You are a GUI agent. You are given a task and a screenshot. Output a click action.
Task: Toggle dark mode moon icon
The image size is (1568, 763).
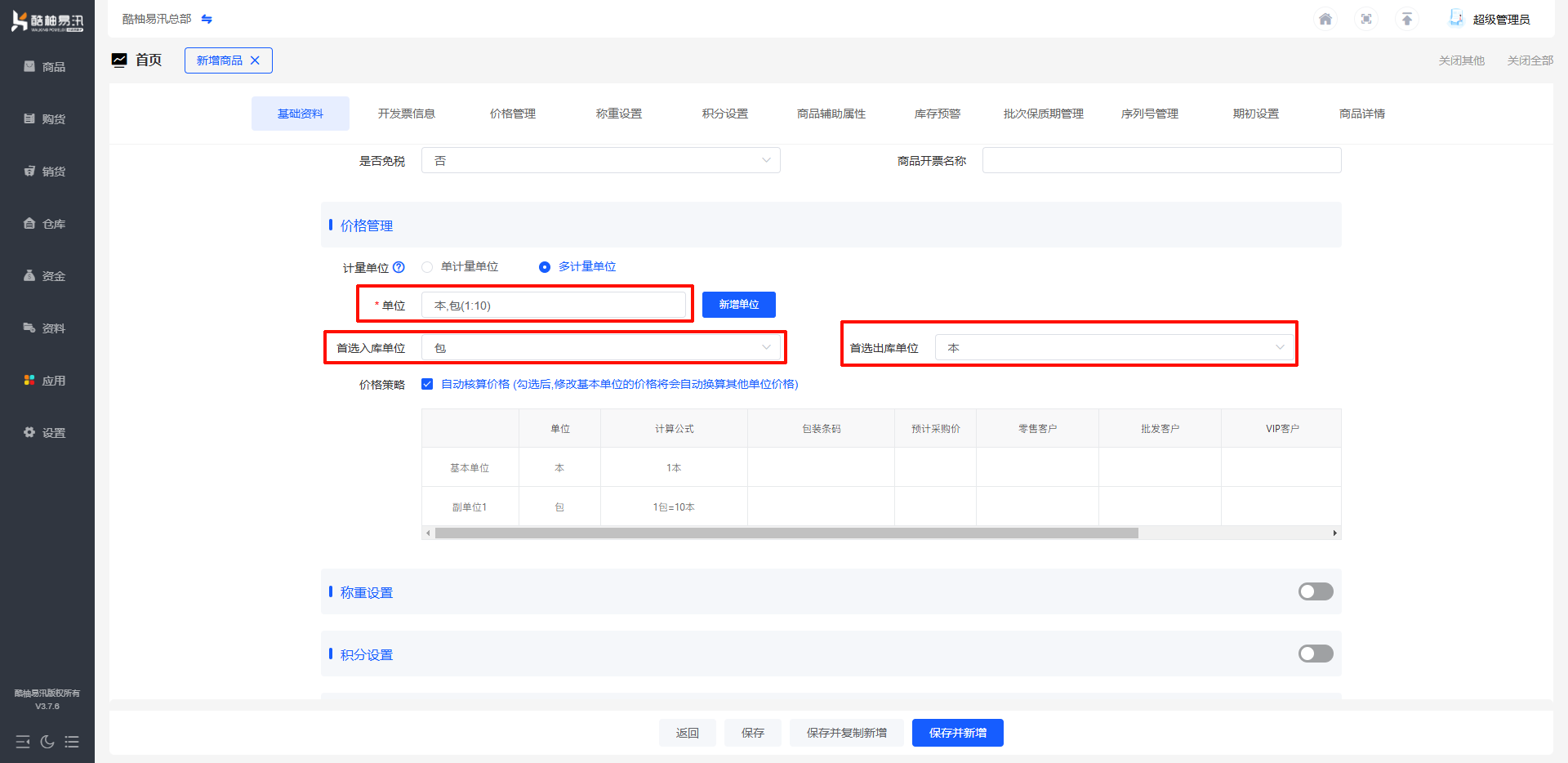point(47,742)
